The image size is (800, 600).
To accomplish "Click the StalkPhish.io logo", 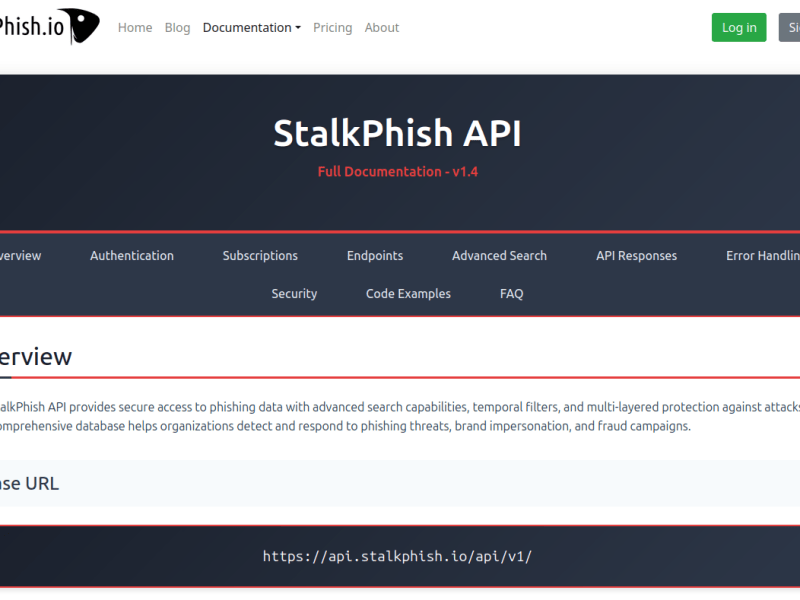I will tap(45, 27).
